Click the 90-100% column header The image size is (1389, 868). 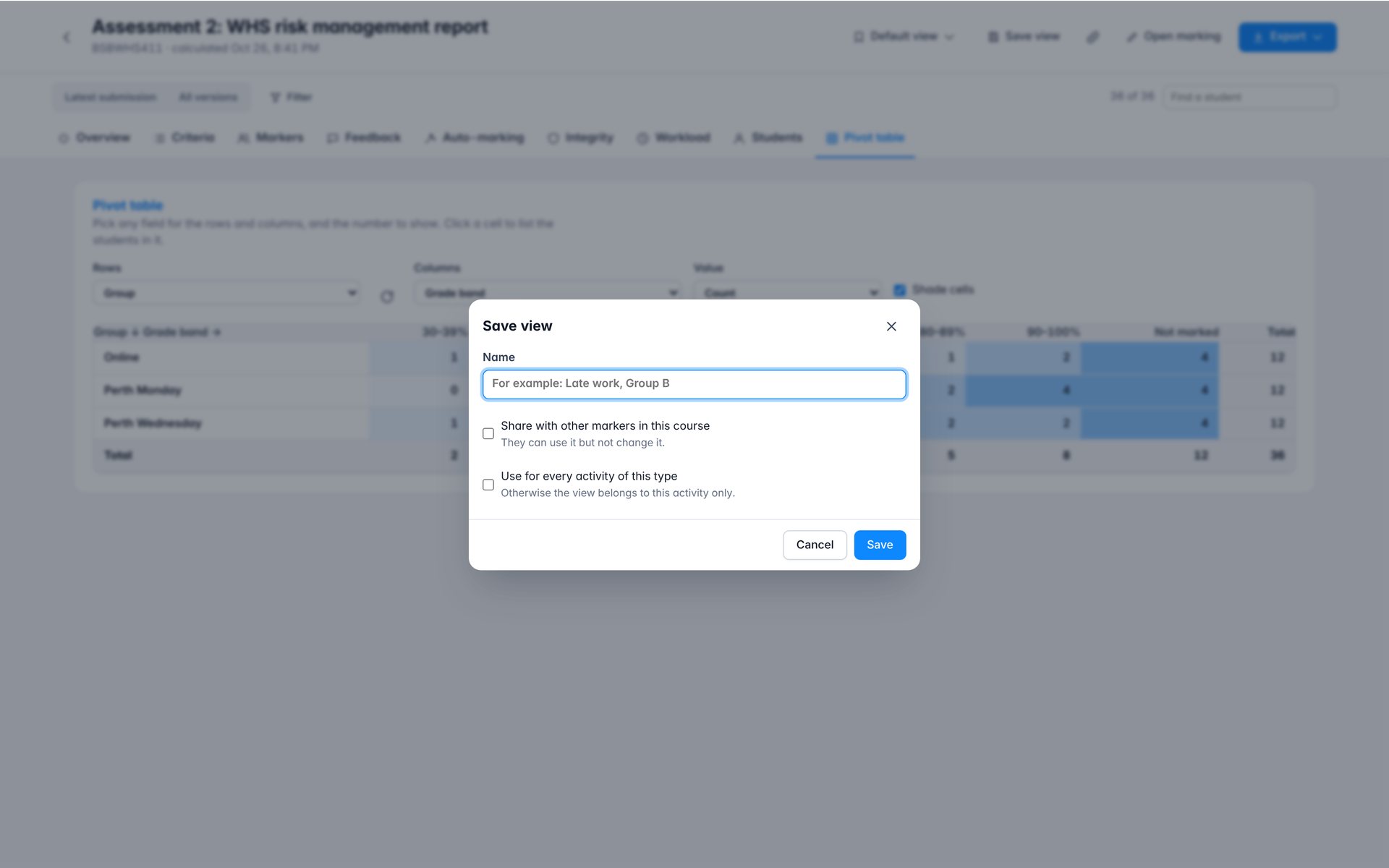1053,332
